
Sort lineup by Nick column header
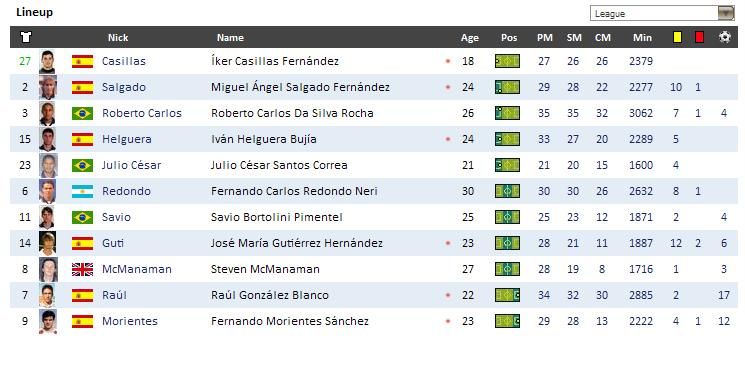pos(118,38)
